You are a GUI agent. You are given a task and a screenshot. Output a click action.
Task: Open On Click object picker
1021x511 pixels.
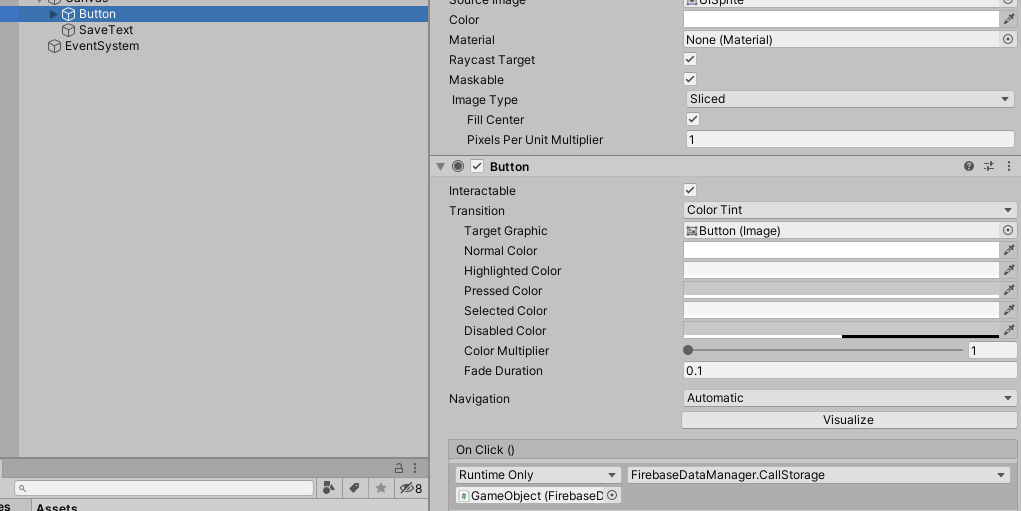tap(612, 495)
